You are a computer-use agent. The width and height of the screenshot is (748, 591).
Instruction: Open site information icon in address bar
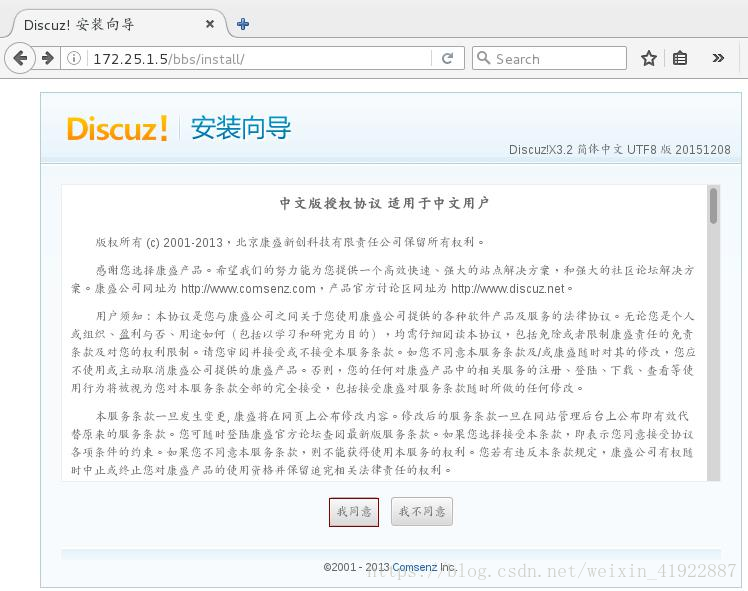[x=74, y=58]
